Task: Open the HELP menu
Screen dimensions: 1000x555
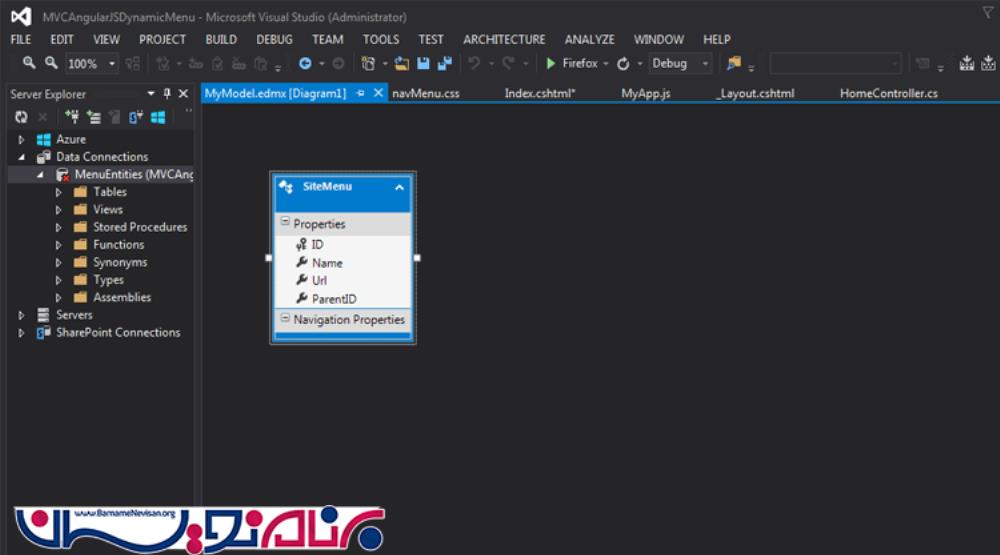Action: click(x=717, y=40)
